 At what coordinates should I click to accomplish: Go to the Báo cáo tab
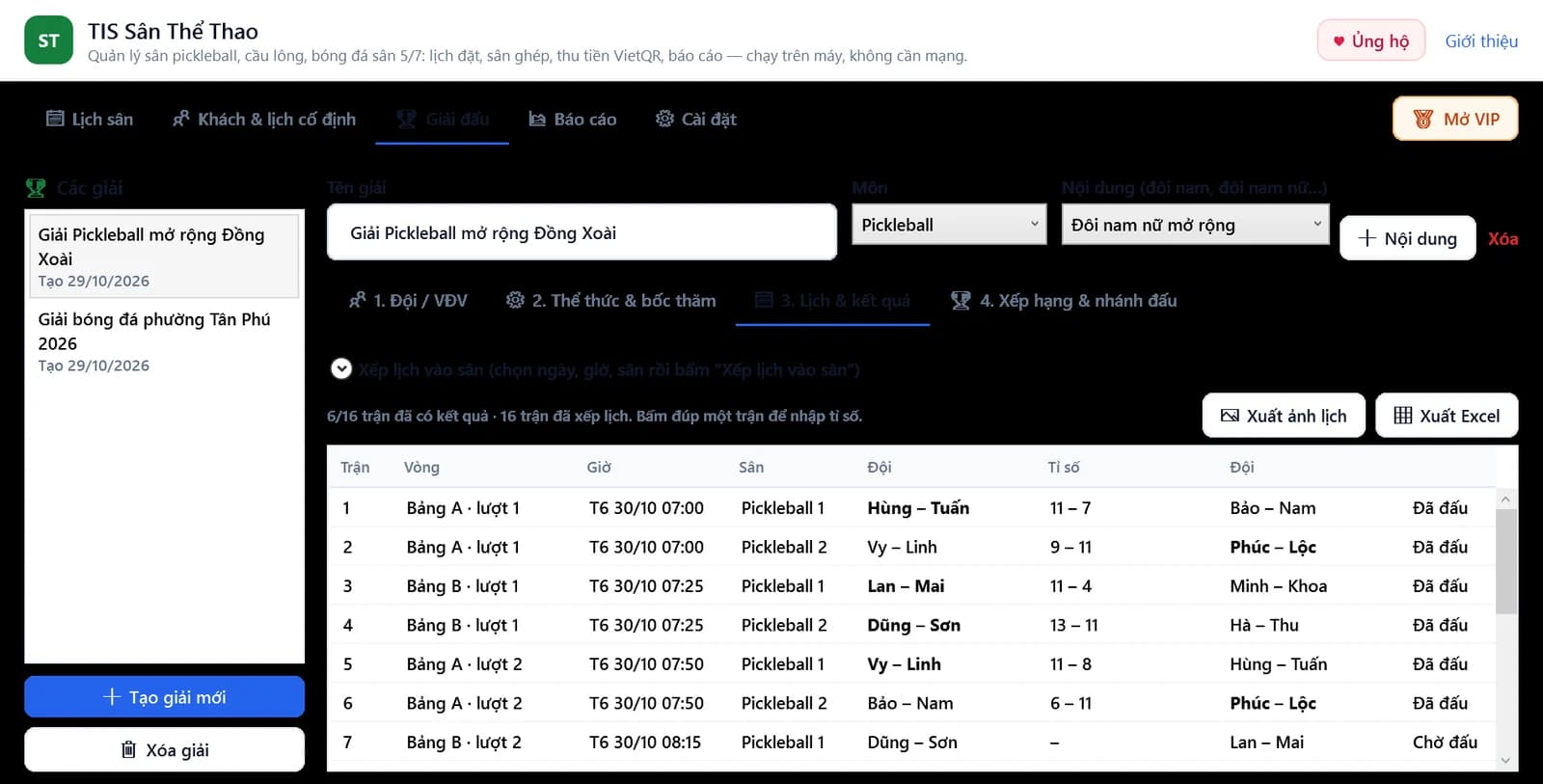tap(573, 119)
